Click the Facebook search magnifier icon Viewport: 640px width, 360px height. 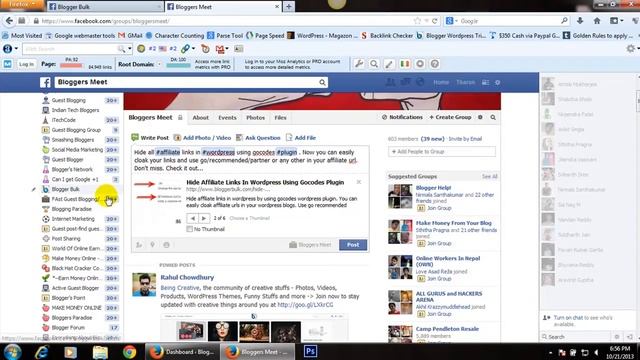[x=322, y=82]
